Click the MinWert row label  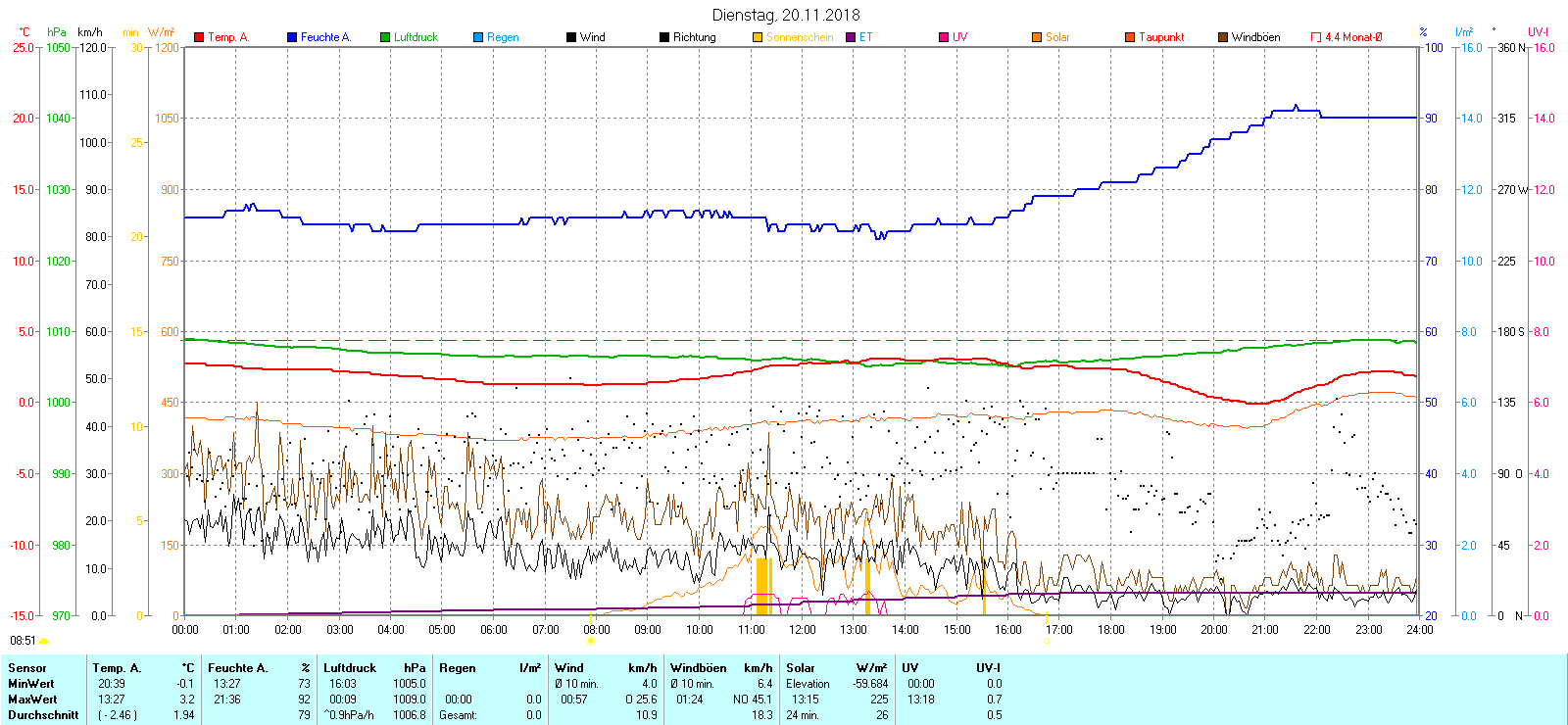click(31, 684)
